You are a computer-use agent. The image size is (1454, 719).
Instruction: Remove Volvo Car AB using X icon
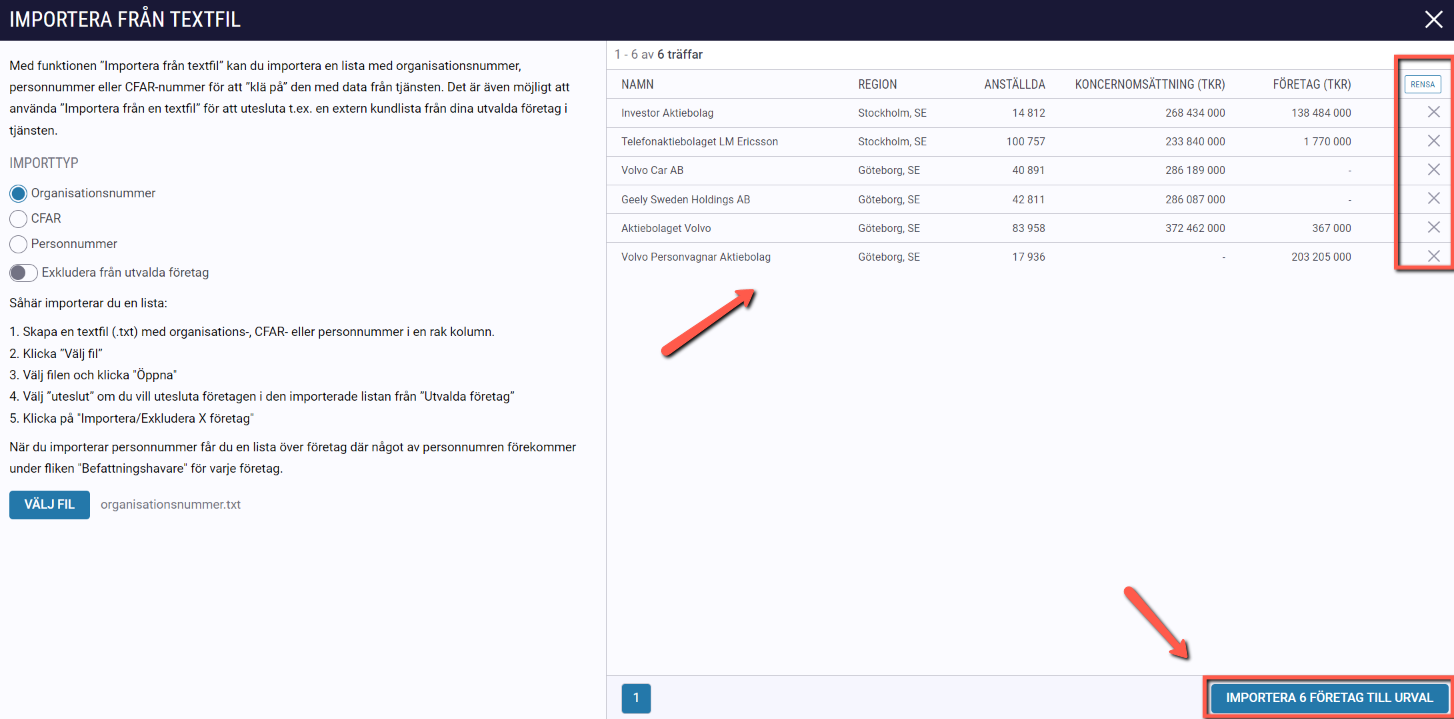click(1433, 170)
